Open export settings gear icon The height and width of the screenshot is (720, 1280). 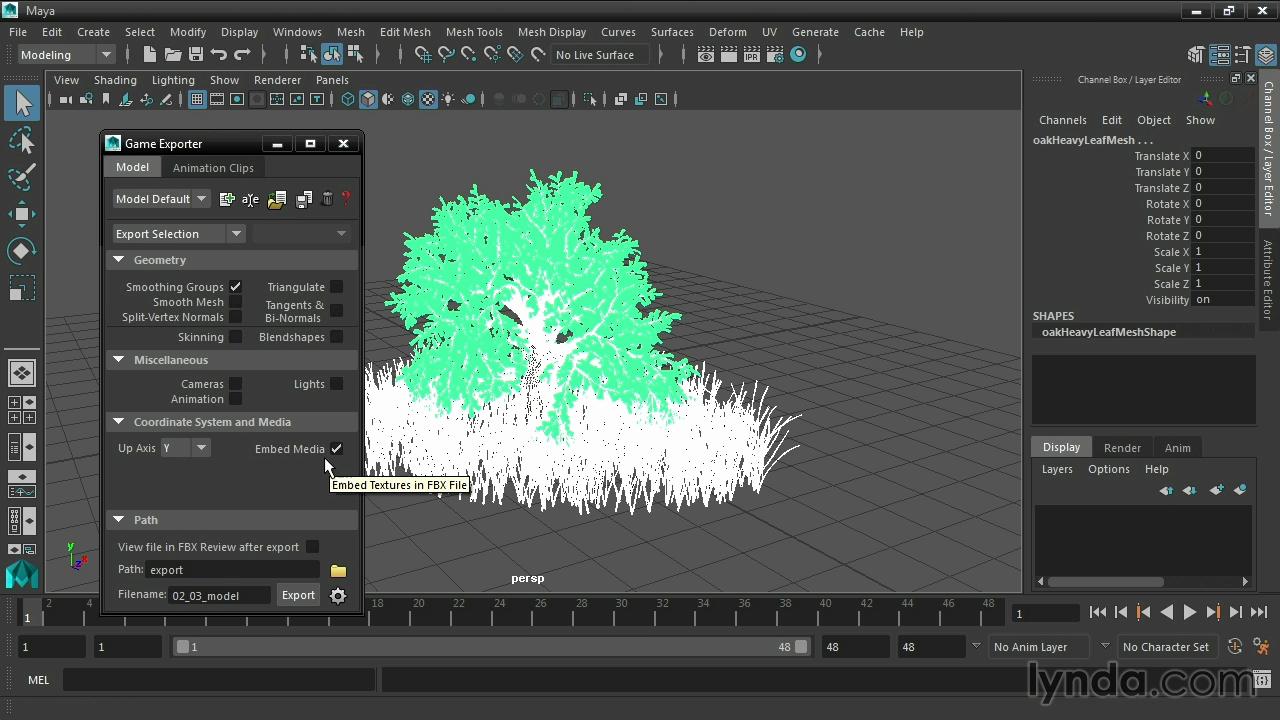[338, 596]
